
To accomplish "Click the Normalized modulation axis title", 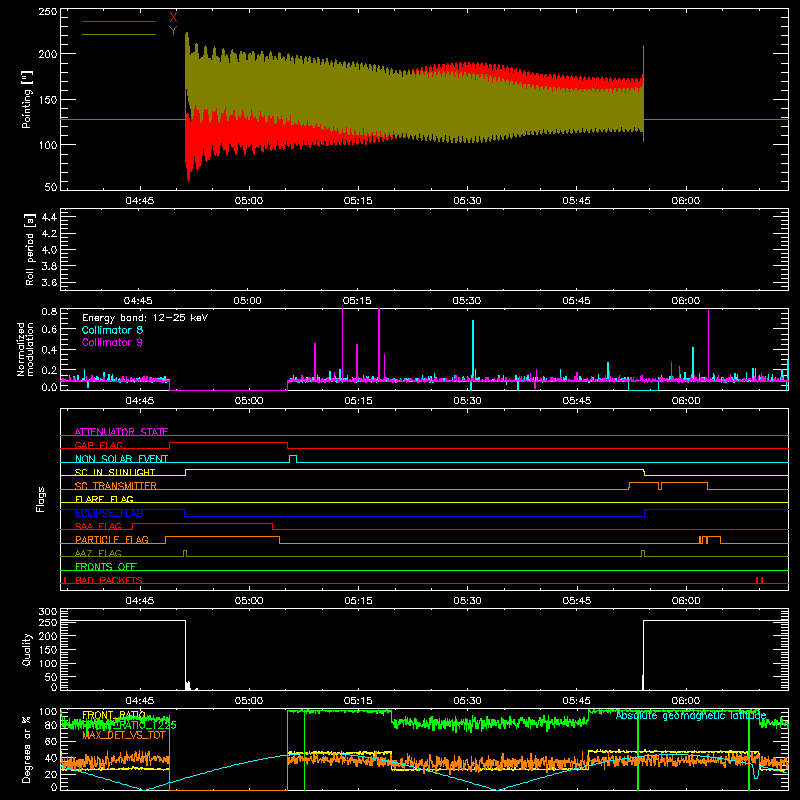I will coord(26,349).
